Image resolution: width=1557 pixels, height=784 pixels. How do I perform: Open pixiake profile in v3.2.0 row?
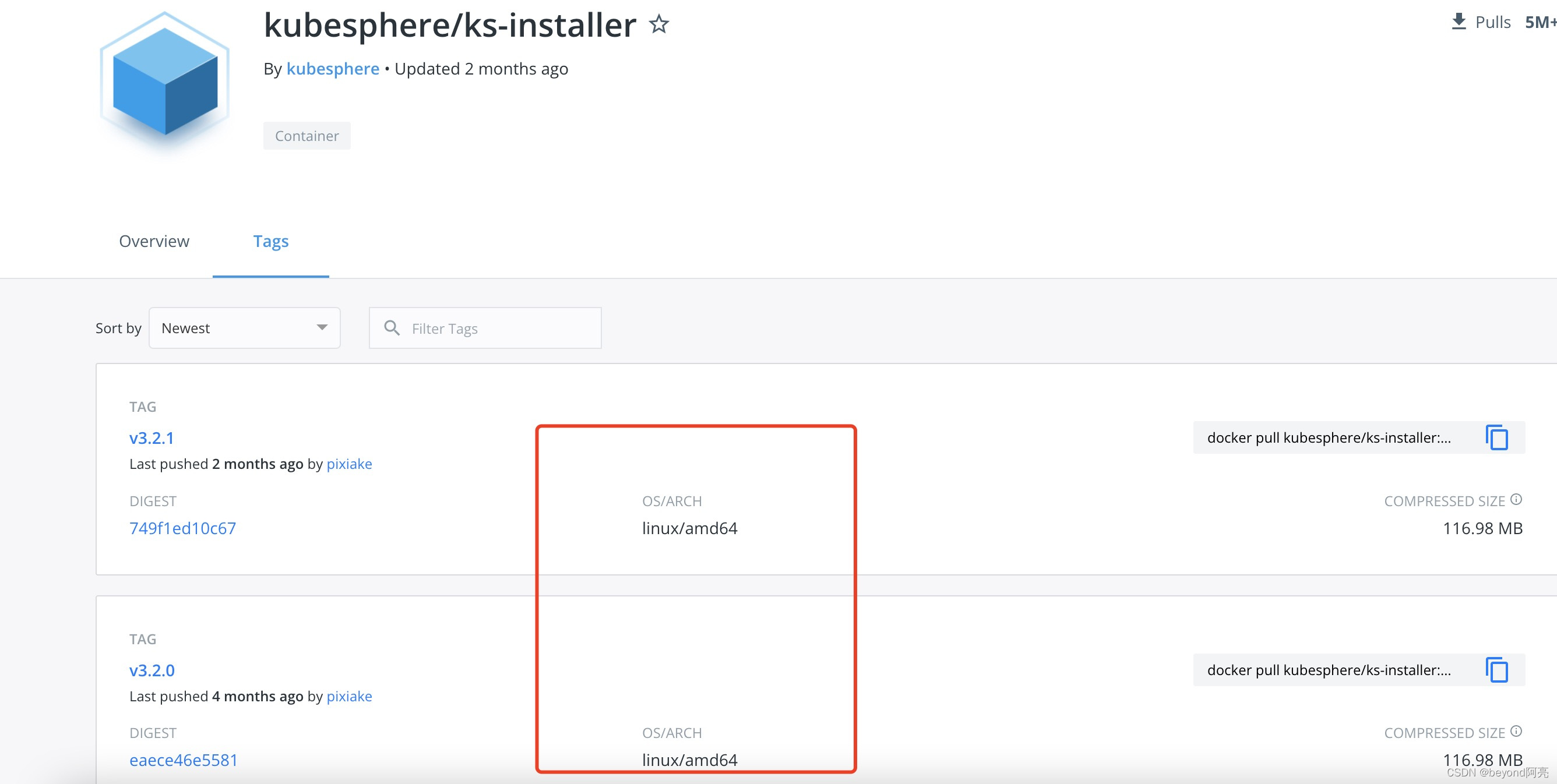(x=350, y=697)
